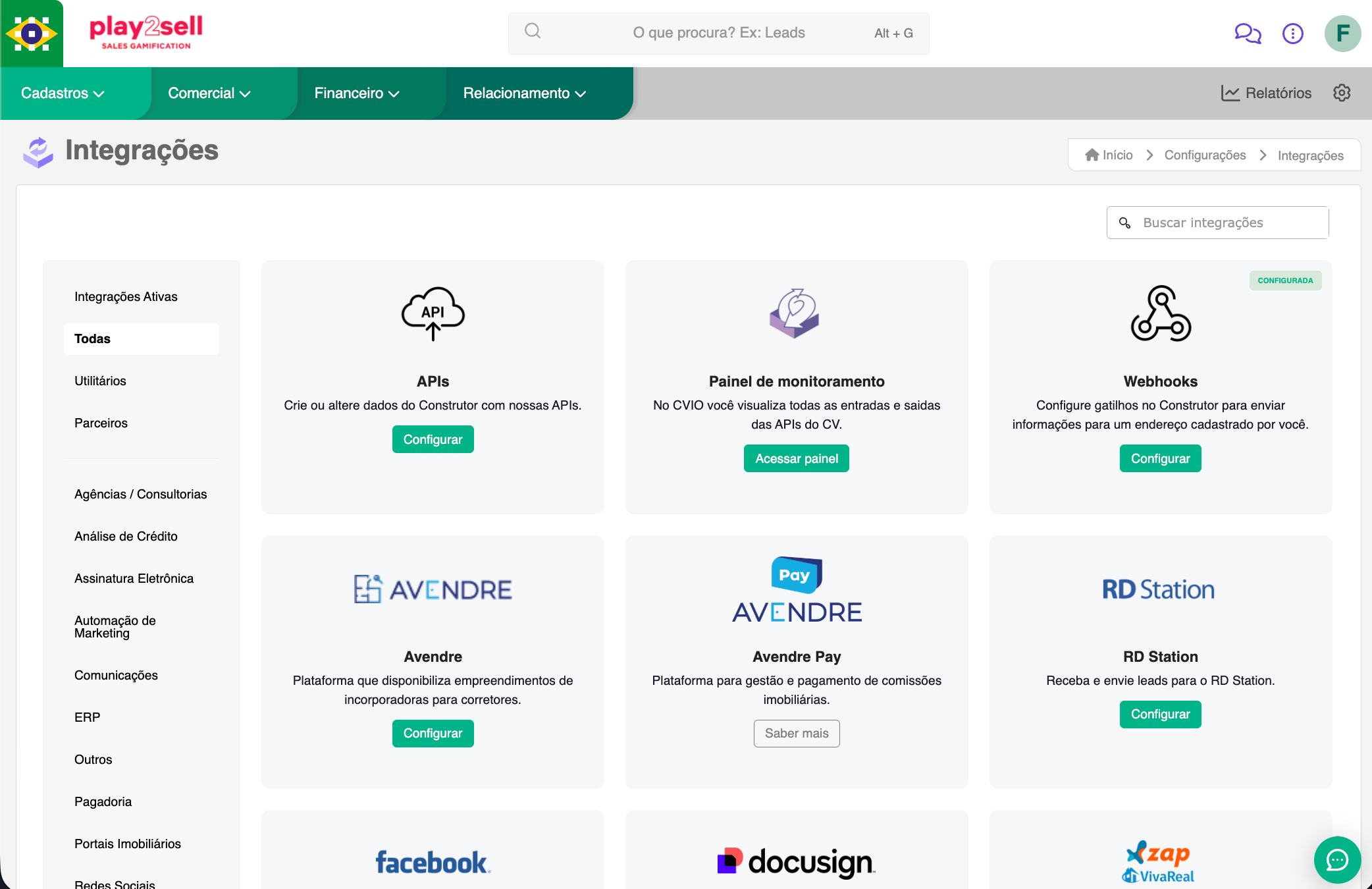1372x889 pixels.
Task: Open Relatórios
Action: (x=1266, y=93)
